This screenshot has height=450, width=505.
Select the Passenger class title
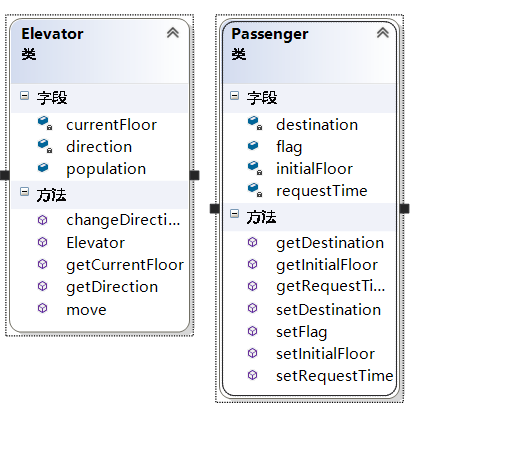point(270,34)
